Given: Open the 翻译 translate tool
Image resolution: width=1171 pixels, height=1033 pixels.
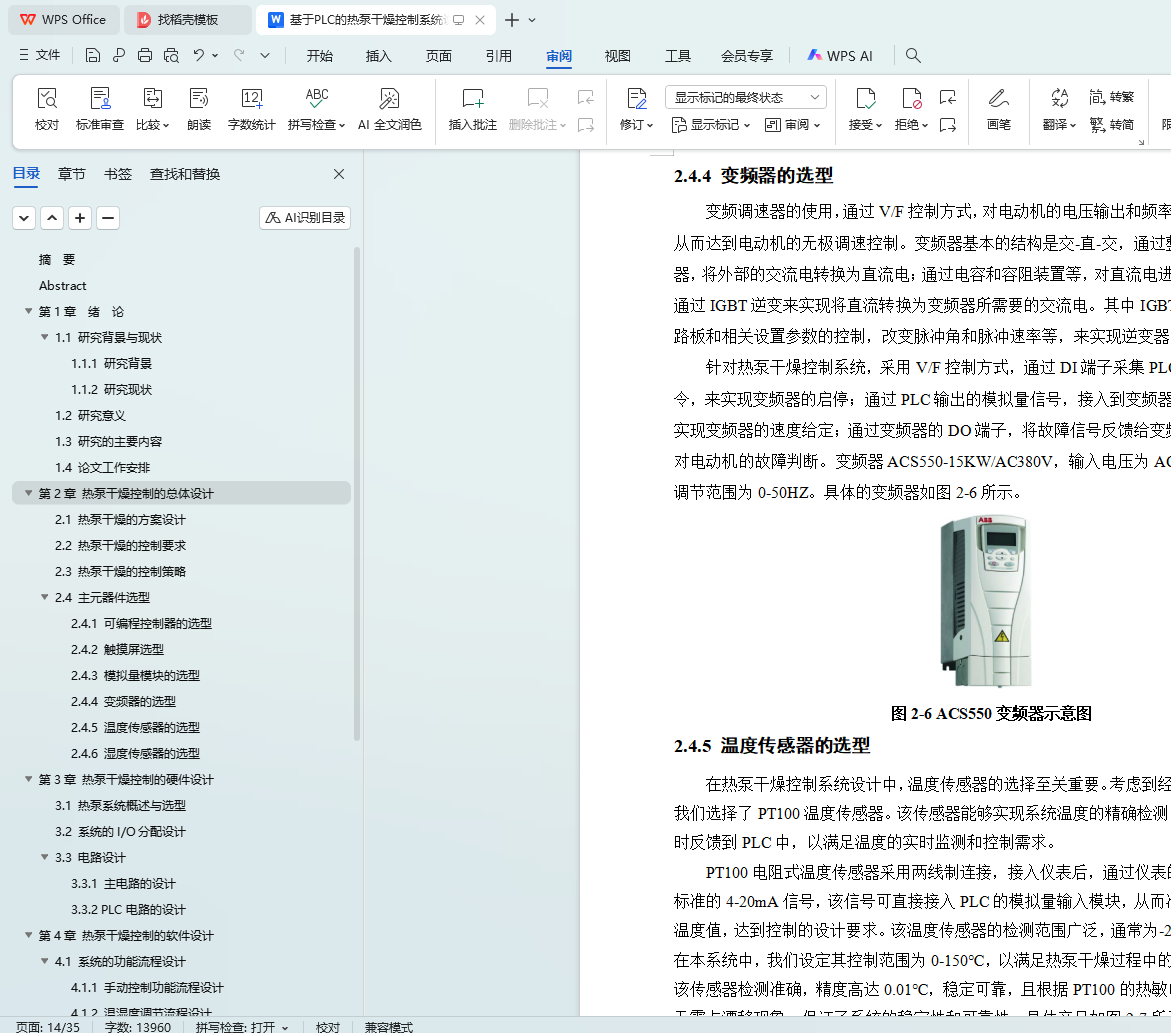Looking at the screenshot, I should [x=1059, y=109].
